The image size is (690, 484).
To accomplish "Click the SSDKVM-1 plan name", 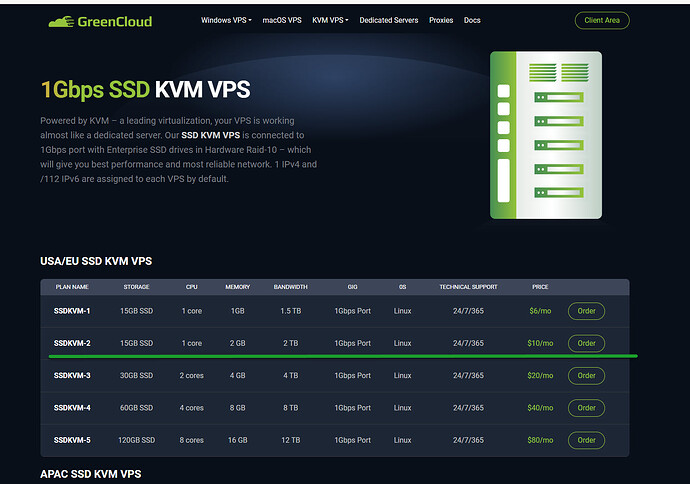I will (72, 311).
